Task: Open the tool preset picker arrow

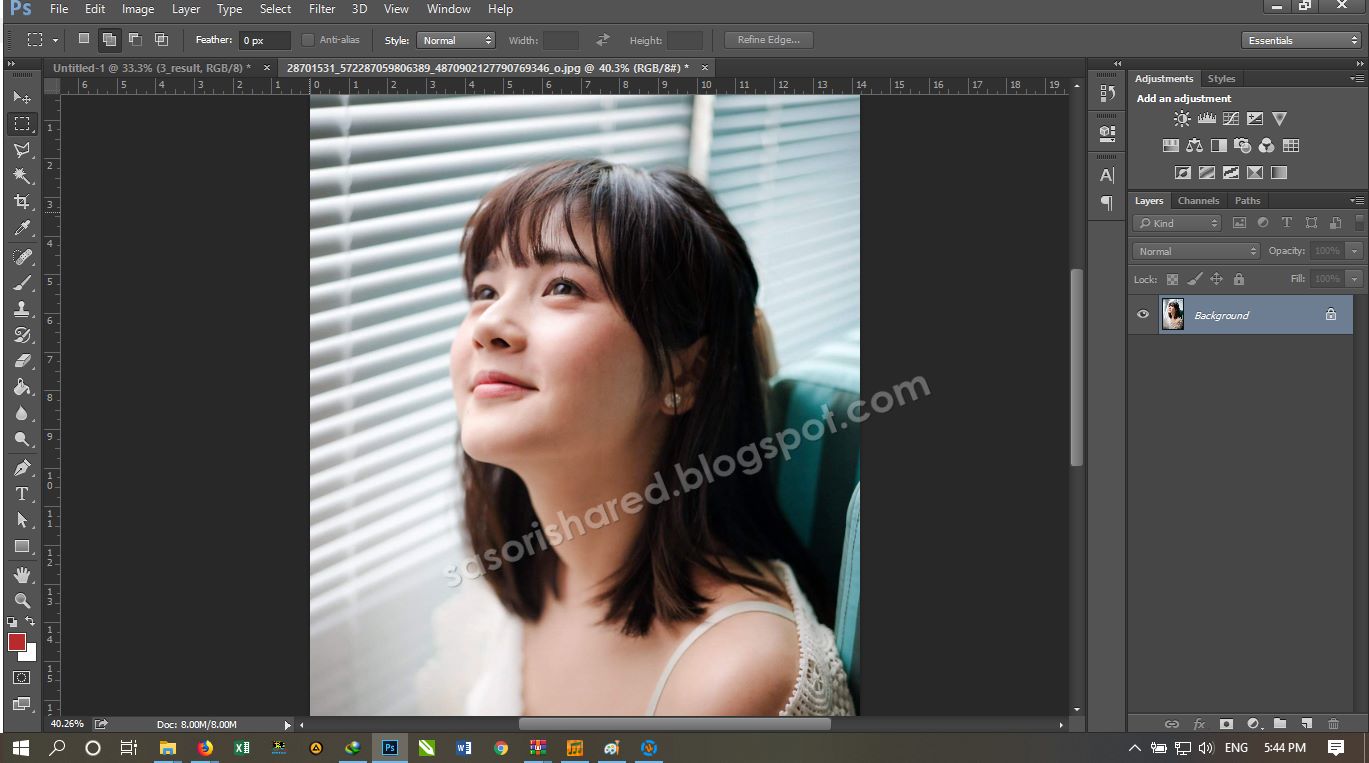Action: click(55, 41)
